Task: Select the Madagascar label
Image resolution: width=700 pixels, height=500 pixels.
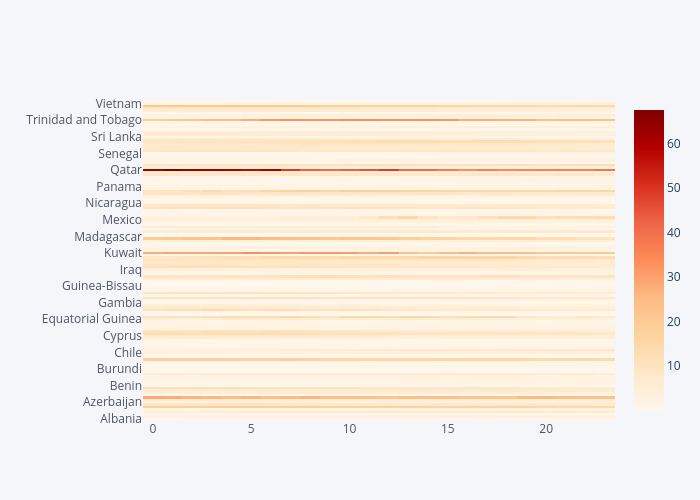Action: tap(107, 237)
